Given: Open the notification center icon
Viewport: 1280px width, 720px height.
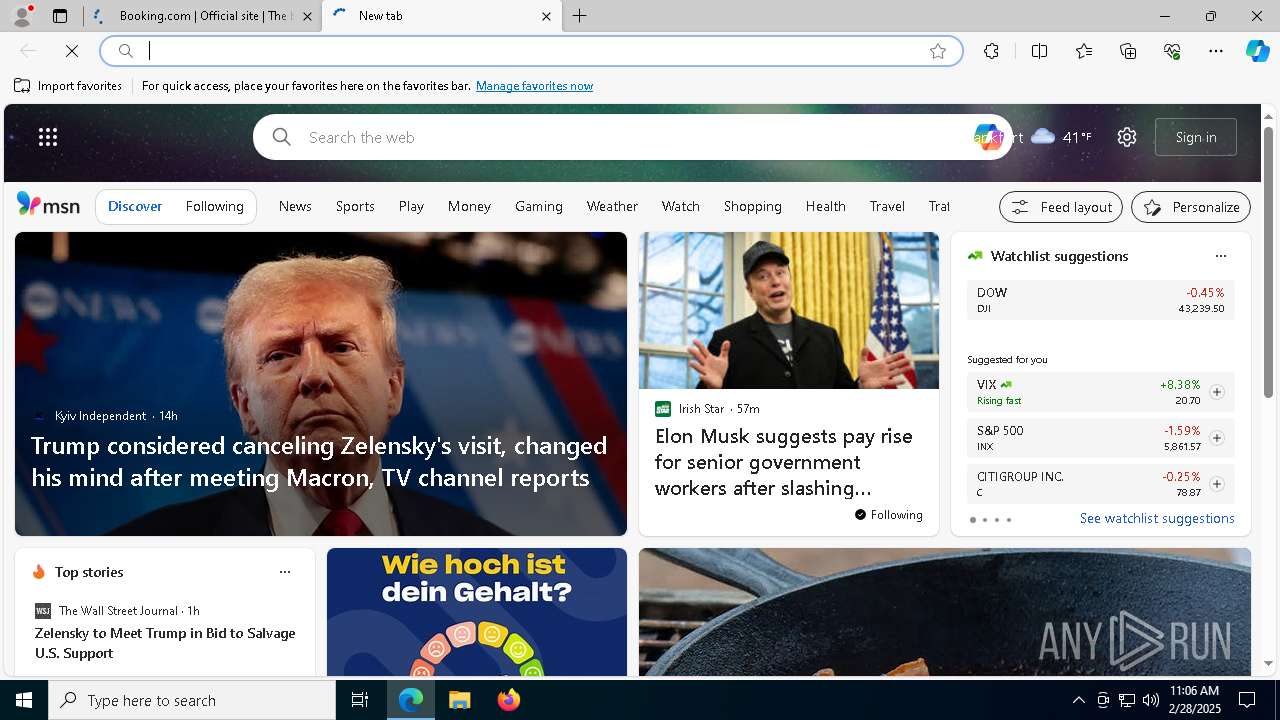Looking at the screenshot, I should (x=1247, y=700).
